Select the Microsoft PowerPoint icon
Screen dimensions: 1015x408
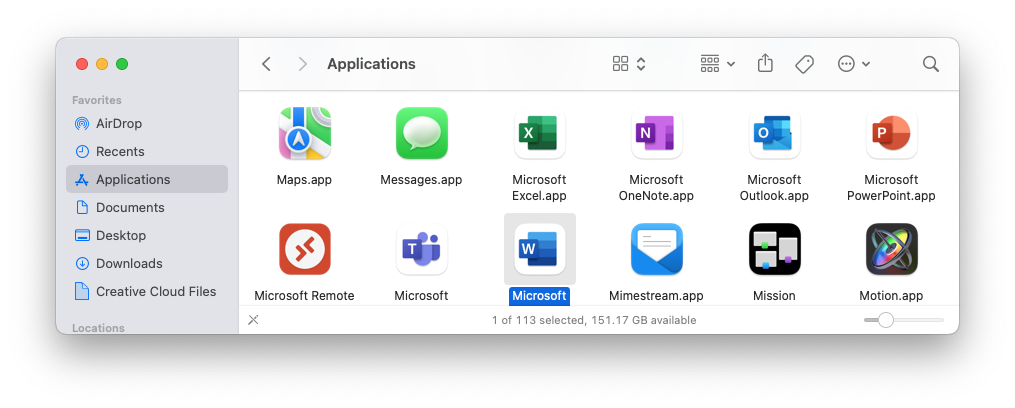(x=891, y=134)
